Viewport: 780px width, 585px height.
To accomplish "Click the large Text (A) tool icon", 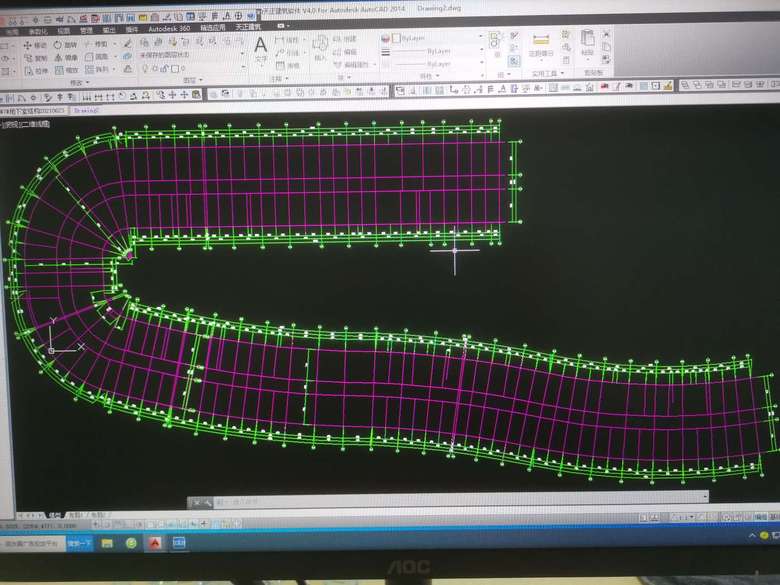I will click(x=260, y=46).
